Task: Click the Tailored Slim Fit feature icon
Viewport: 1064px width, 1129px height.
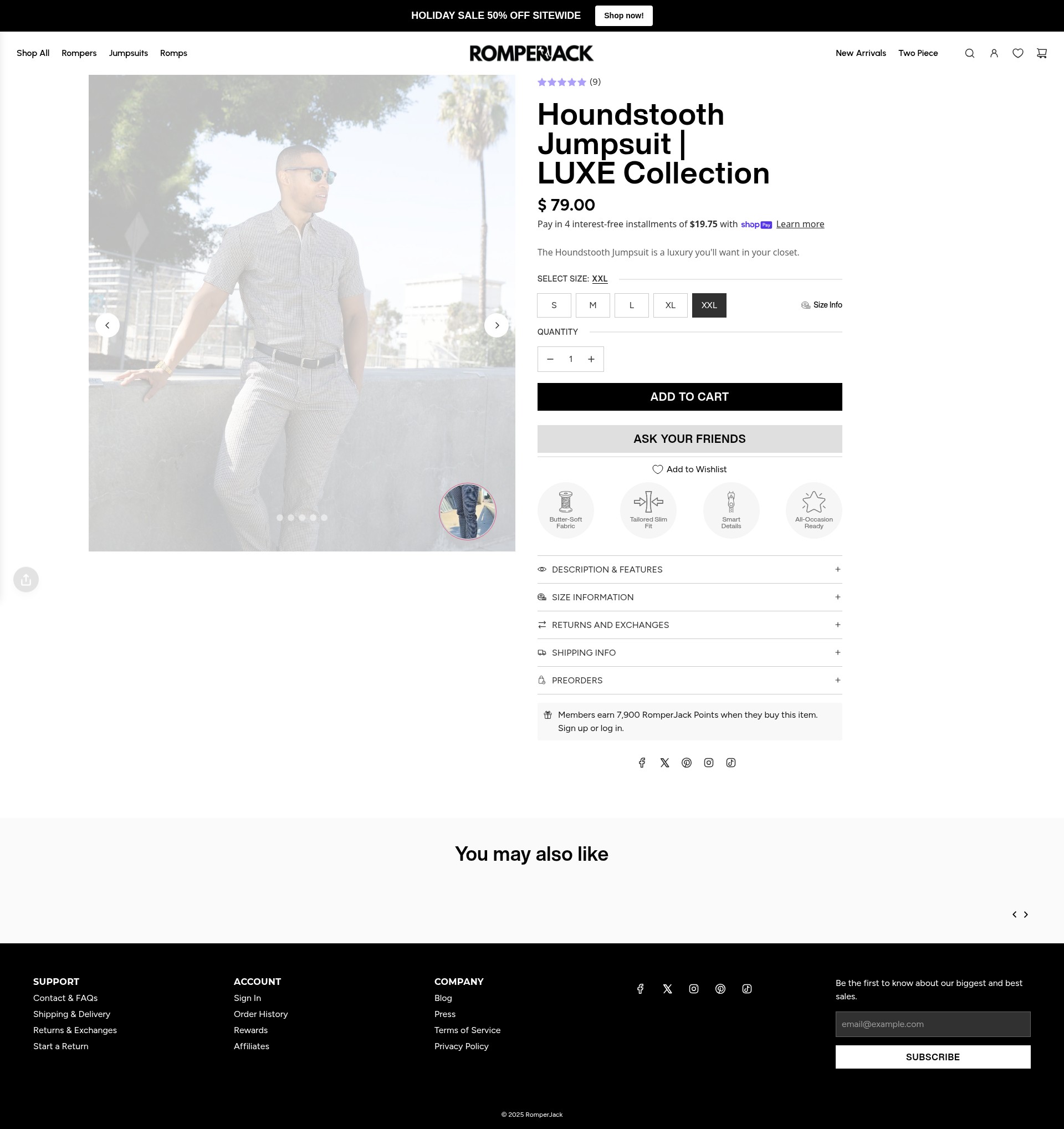Action: click(x=648, y=510)
